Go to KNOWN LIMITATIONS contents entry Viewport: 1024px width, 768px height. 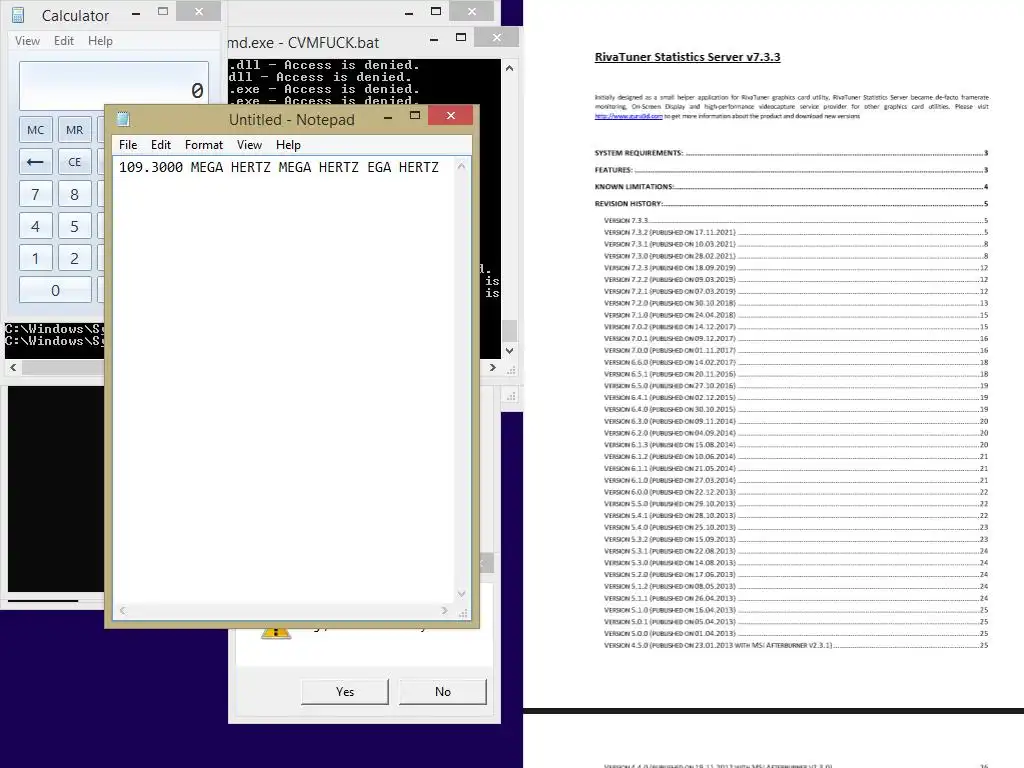tap(791, 187)
